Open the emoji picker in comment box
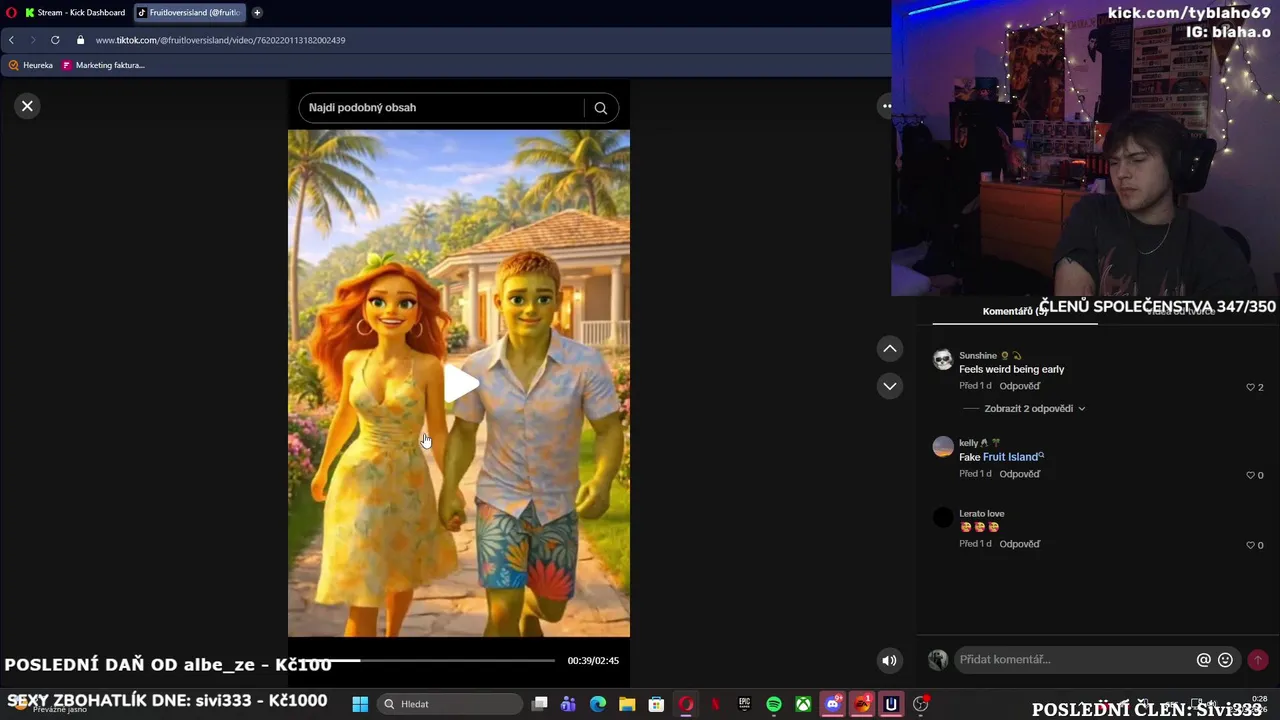 pyautogui.click(x=1225, y=660)
